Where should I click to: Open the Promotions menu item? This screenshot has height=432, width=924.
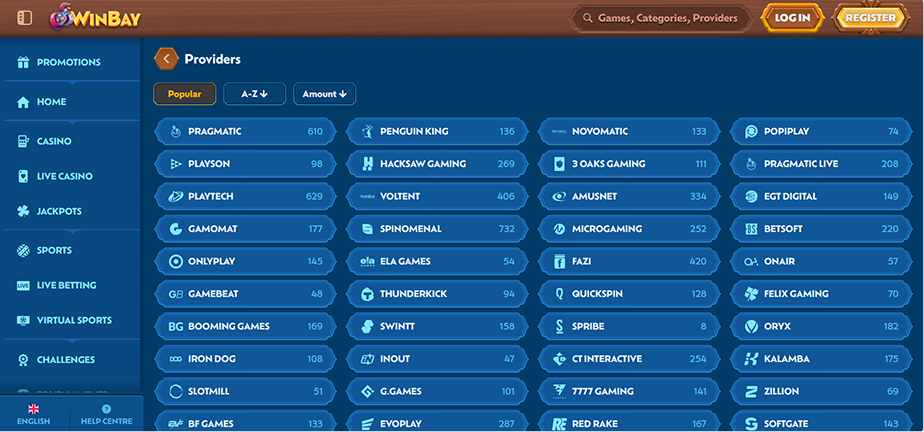71,62
